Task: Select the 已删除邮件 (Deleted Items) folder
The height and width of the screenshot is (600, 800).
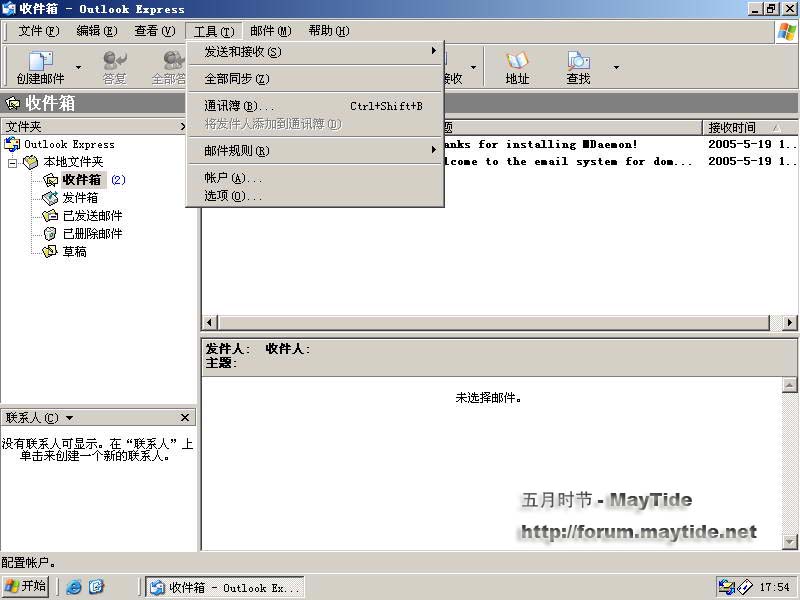Action: 92,234
